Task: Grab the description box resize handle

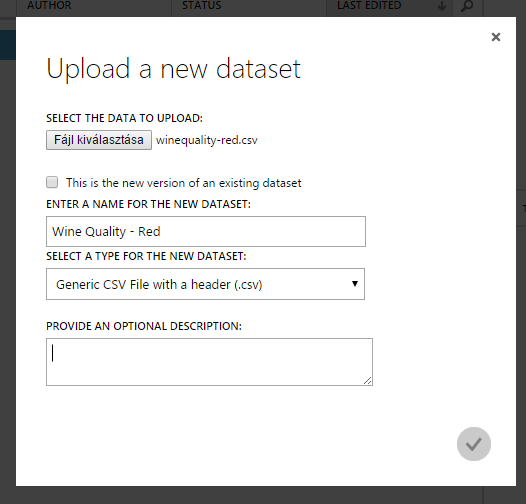Action: (x=368, y=381)
